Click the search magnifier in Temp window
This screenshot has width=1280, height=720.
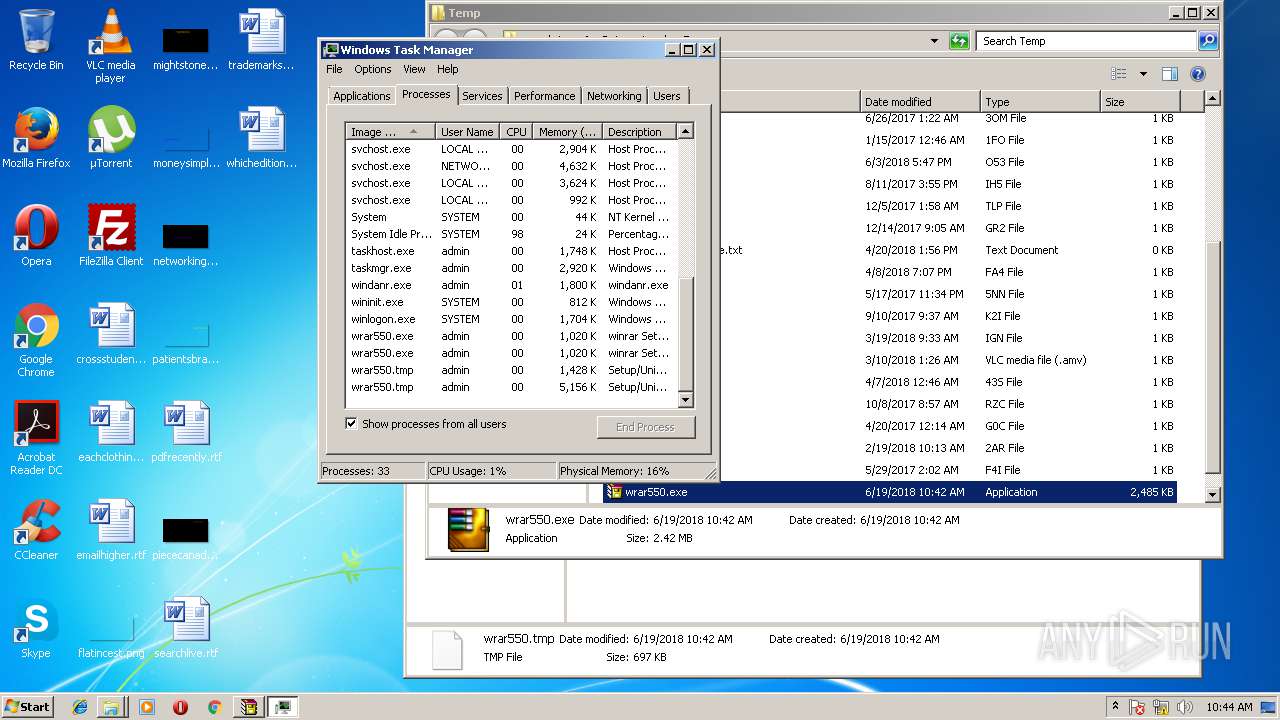(x=1208, y=41)
